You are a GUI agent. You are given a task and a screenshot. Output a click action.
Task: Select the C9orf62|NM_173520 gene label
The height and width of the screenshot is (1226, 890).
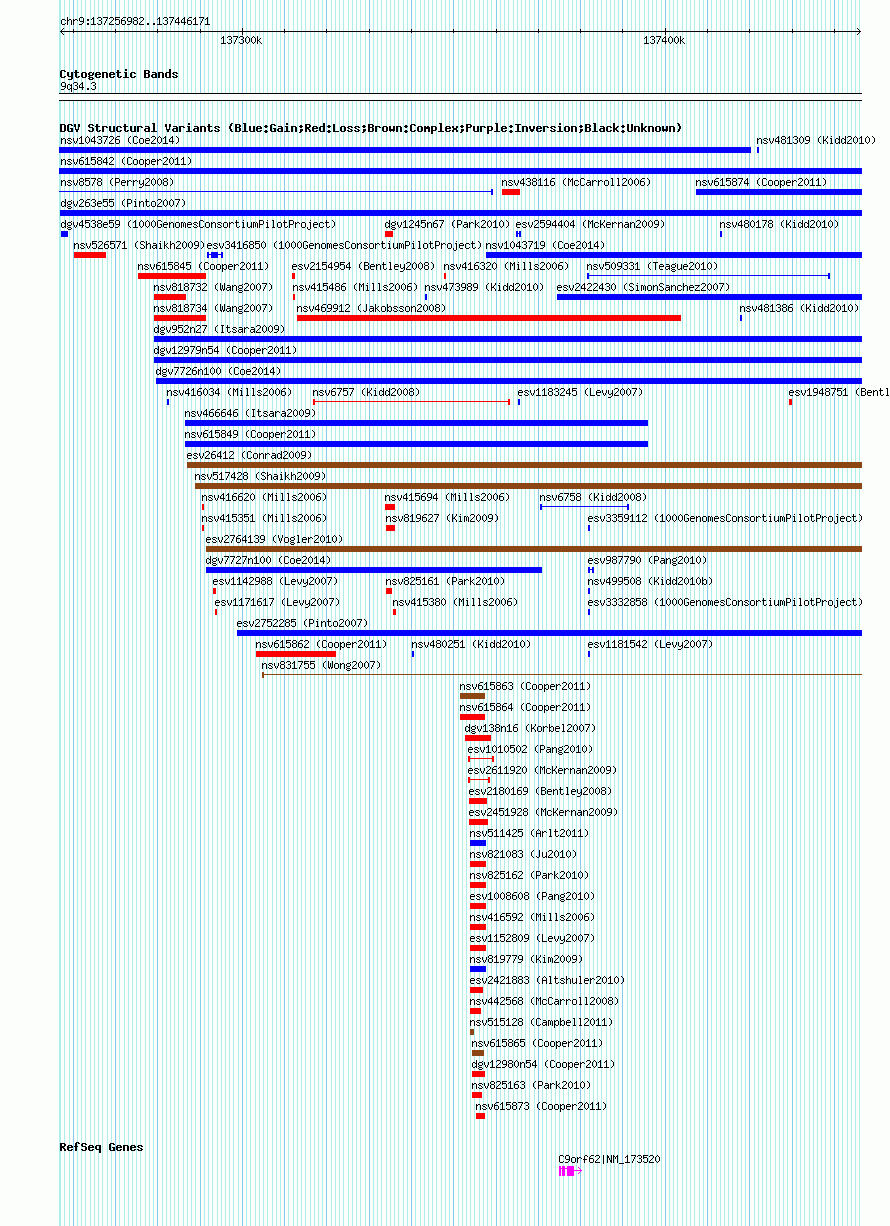pyautogui.click(x=609, y=1160)
